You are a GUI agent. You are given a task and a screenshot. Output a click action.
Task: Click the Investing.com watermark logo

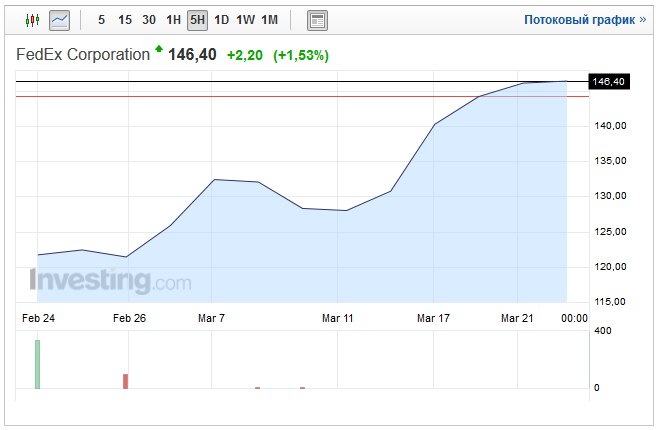[110, 281]
